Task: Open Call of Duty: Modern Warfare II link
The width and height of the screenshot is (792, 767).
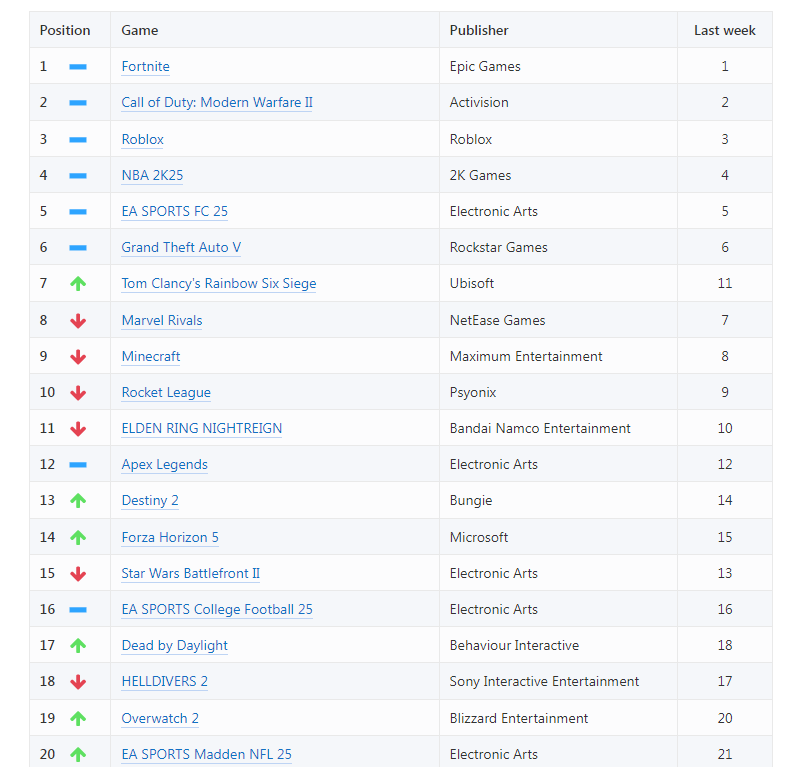Action: coord(217,103)
